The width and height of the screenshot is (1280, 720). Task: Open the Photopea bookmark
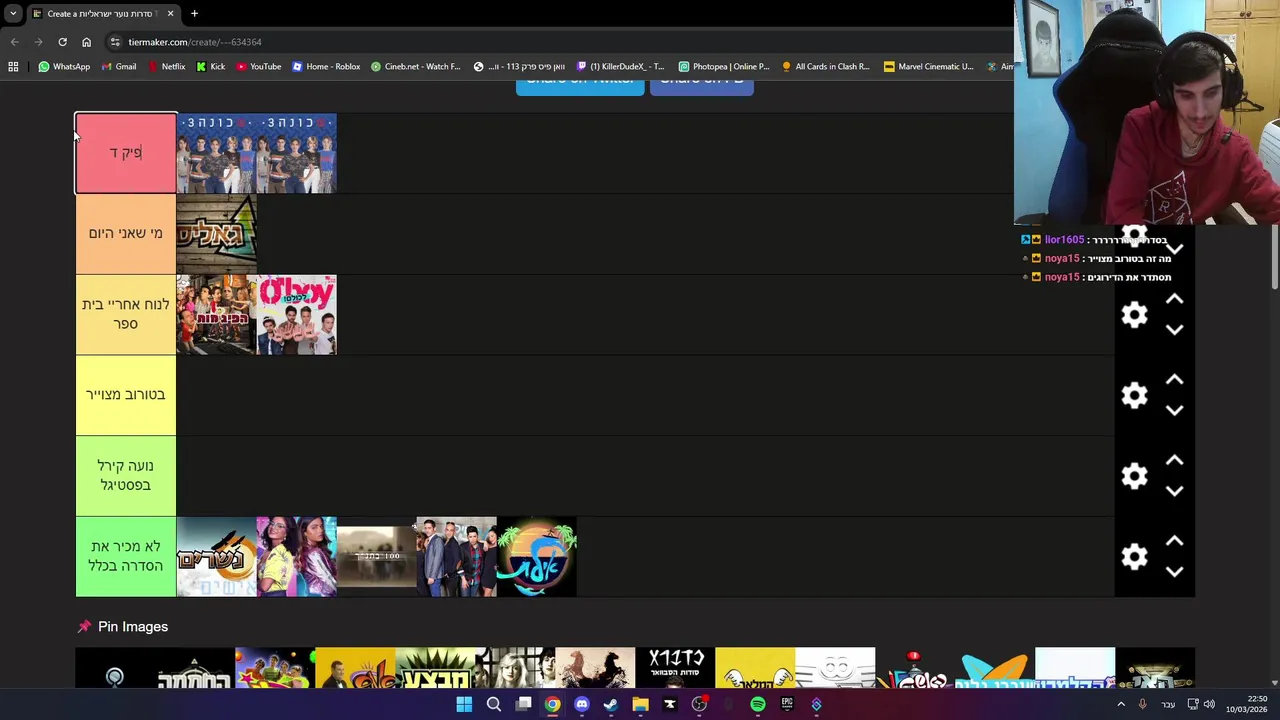pos(724,67)
